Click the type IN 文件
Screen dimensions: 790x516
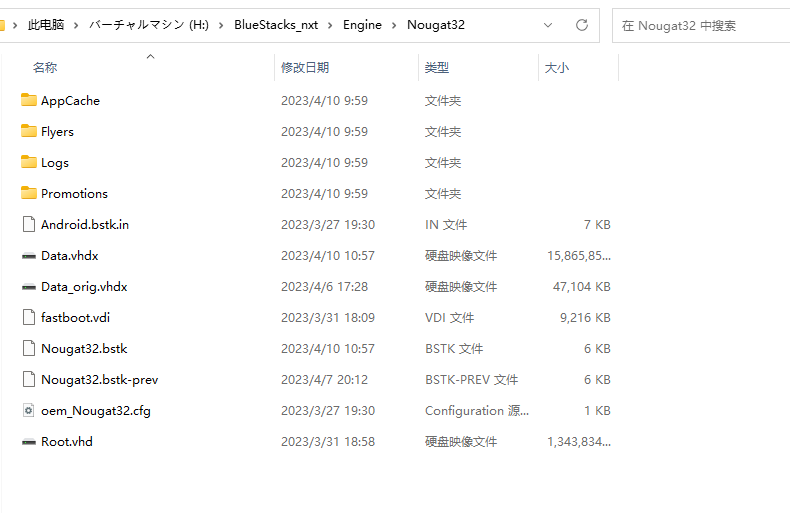click(446, 224)
